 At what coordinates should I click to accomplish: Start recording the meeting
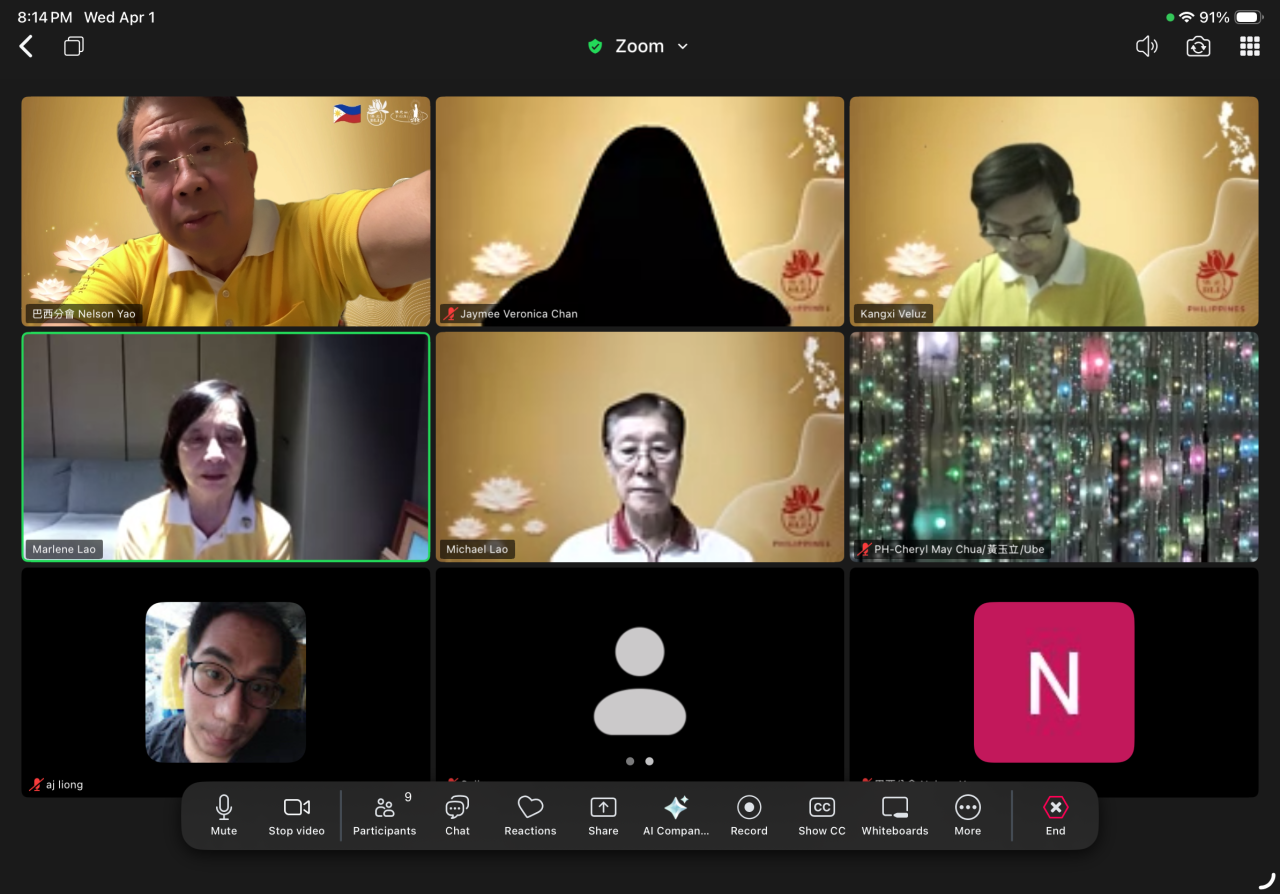(x=749, y=815)
